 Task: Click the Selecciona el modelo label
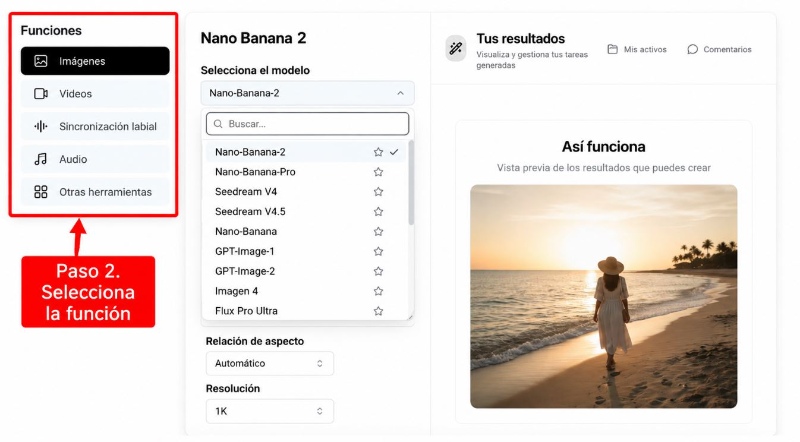pyautogui.click(x=255, y=70)
